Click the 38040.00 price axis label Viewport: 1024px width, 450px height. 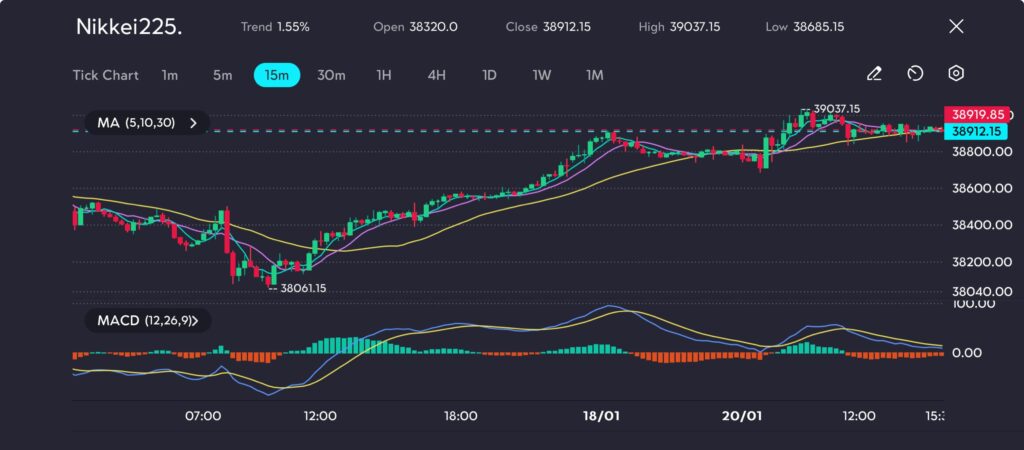click(982, 292)
